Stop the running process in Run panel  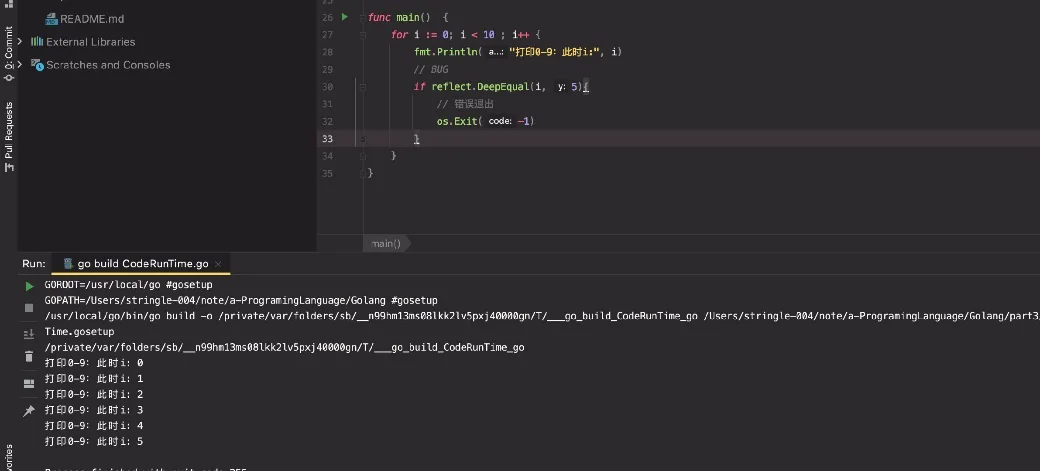29,308
